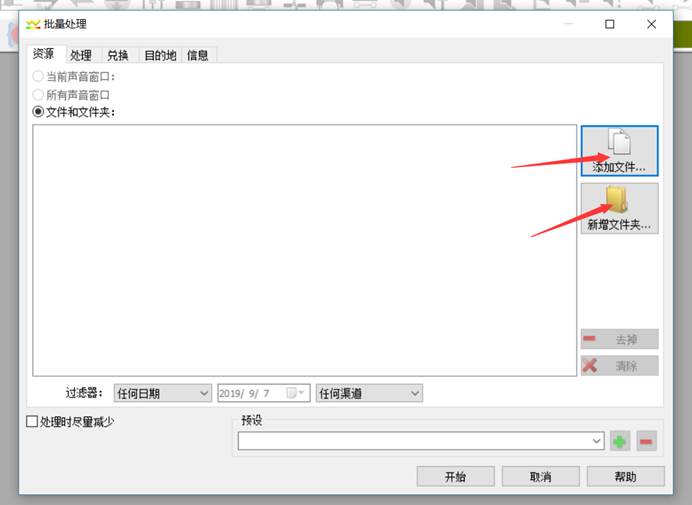Click inside the files and folders list

[305, 250]
